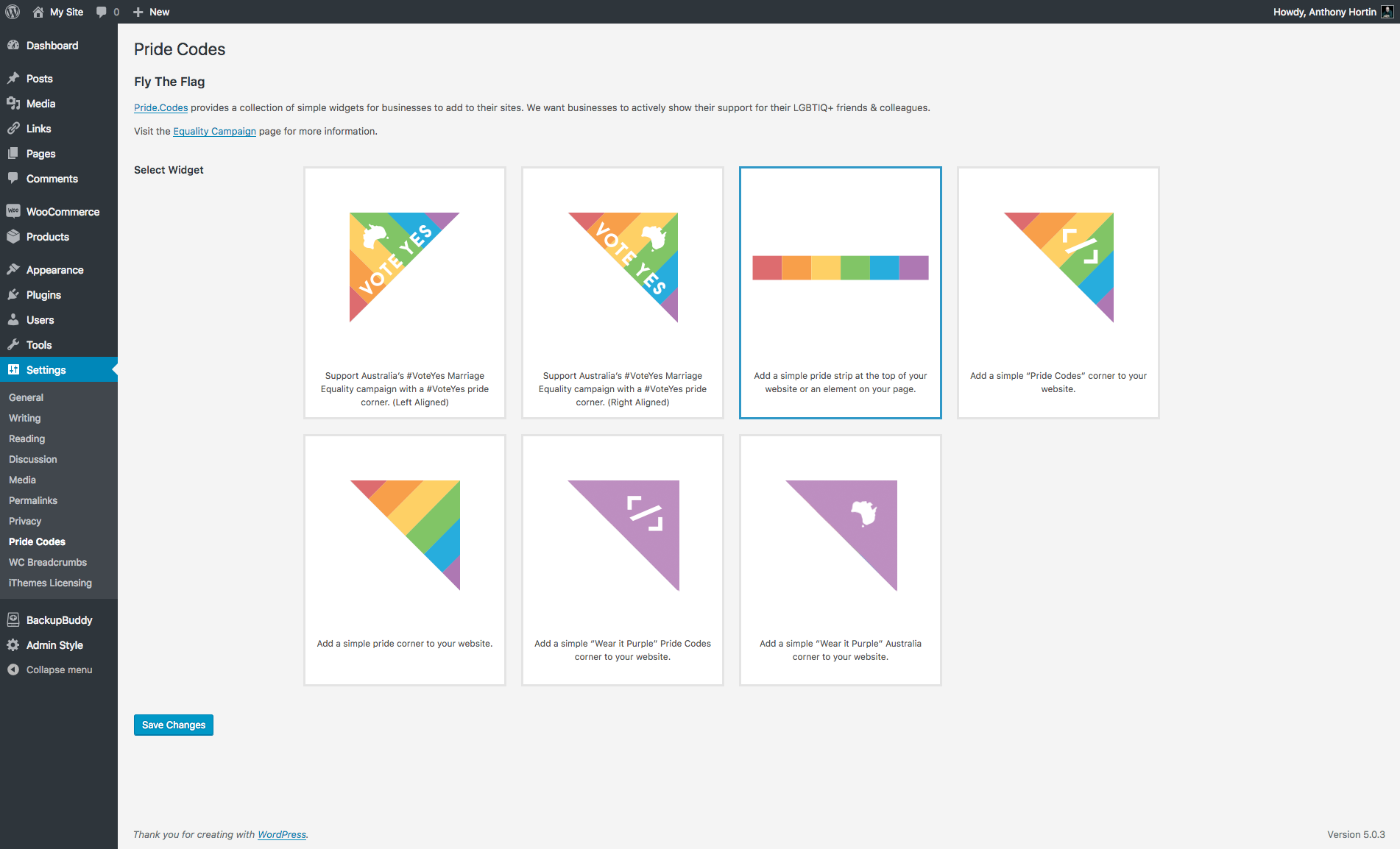Click the Appearance paintbrush icon
Viewport: 1400px width, 849px height.
[x=13, y=269]
